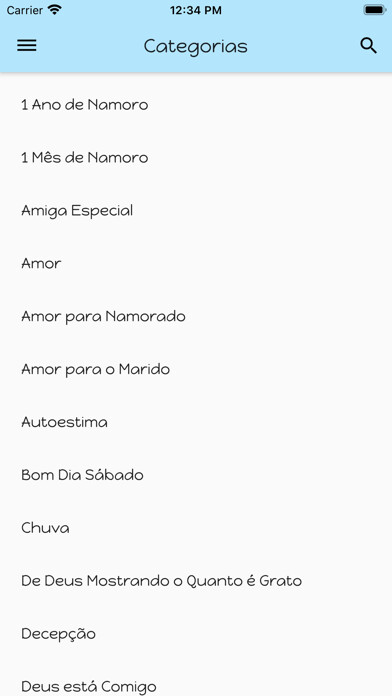Select the Chuva category
The width and height of the screenshot is (392, 696).
pos(196,528)
